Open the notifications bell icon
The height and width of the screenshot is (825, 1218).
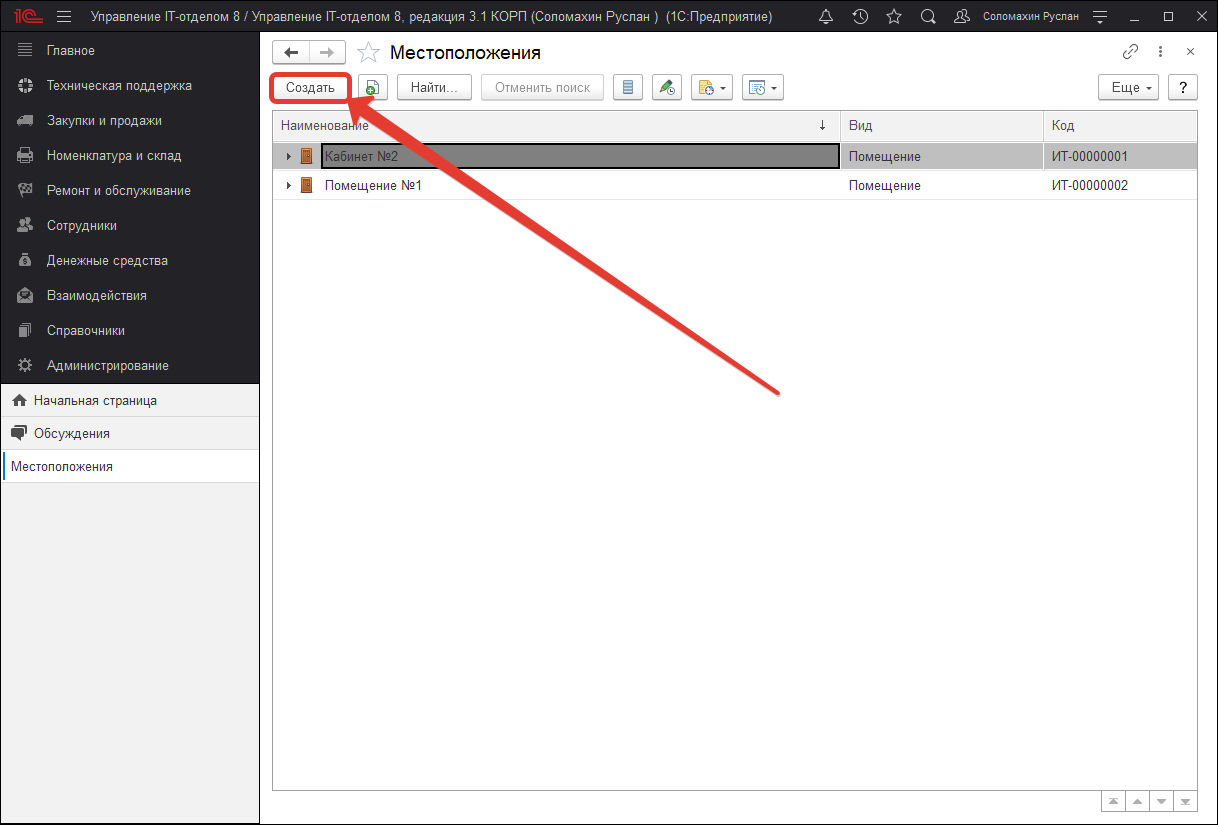click(826, 17)
